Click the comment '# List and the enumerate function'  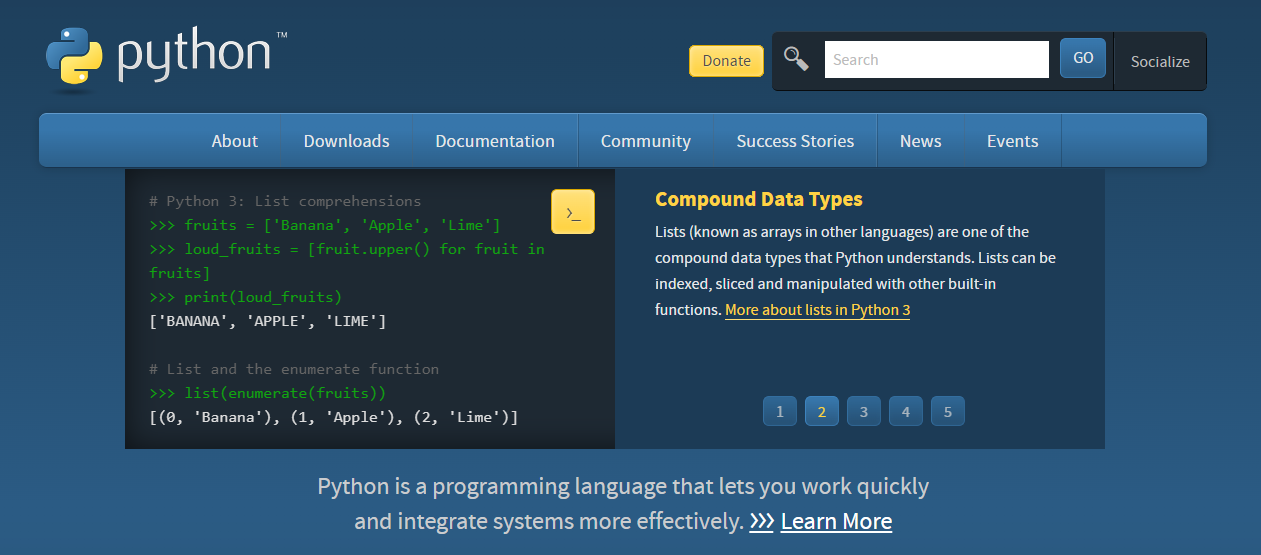pos(294,369)
